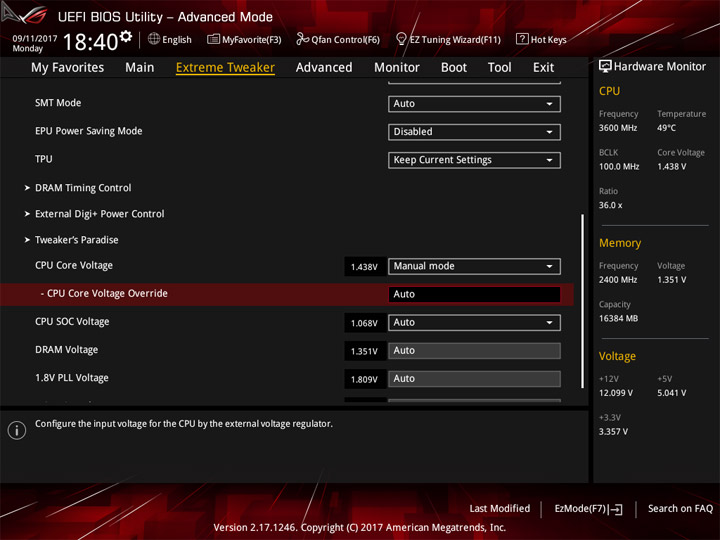Switch to My Favorites tab
This screenshot has height=540, width=720.
(x=68, y=68)
